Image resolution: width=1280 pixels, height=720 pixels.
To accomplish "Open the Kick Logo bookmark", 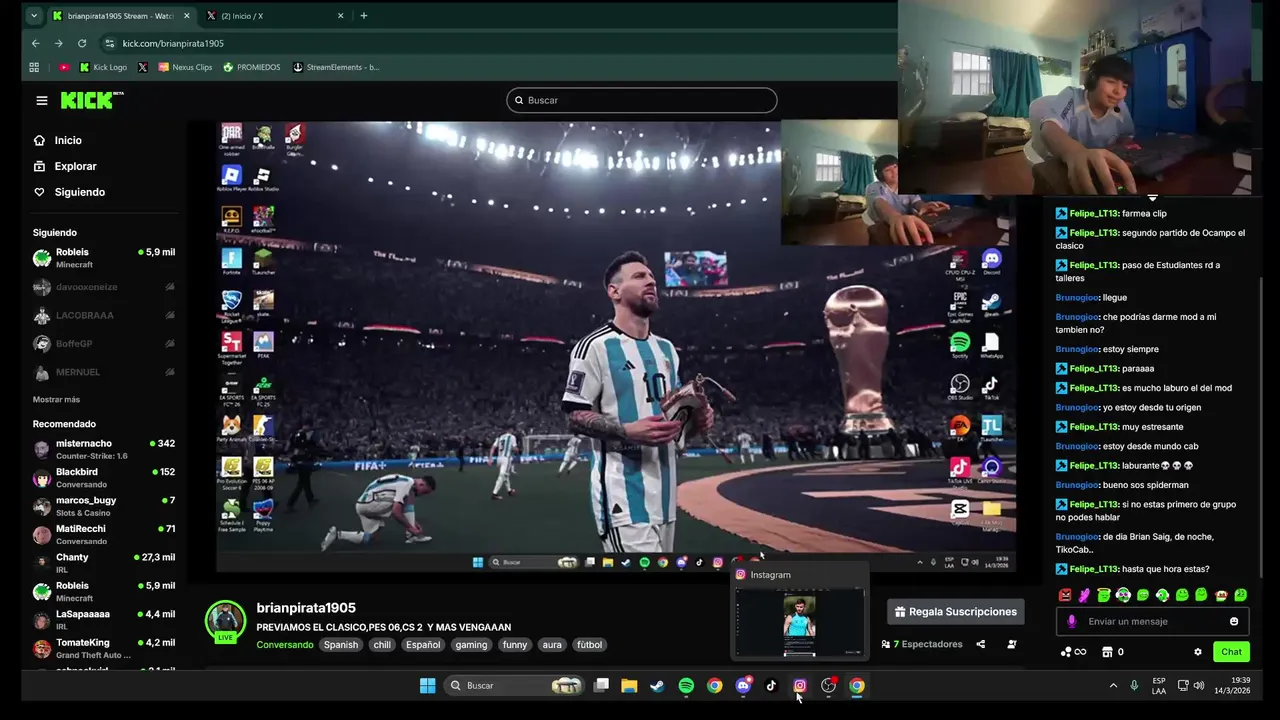I will [x=103, y=67].
